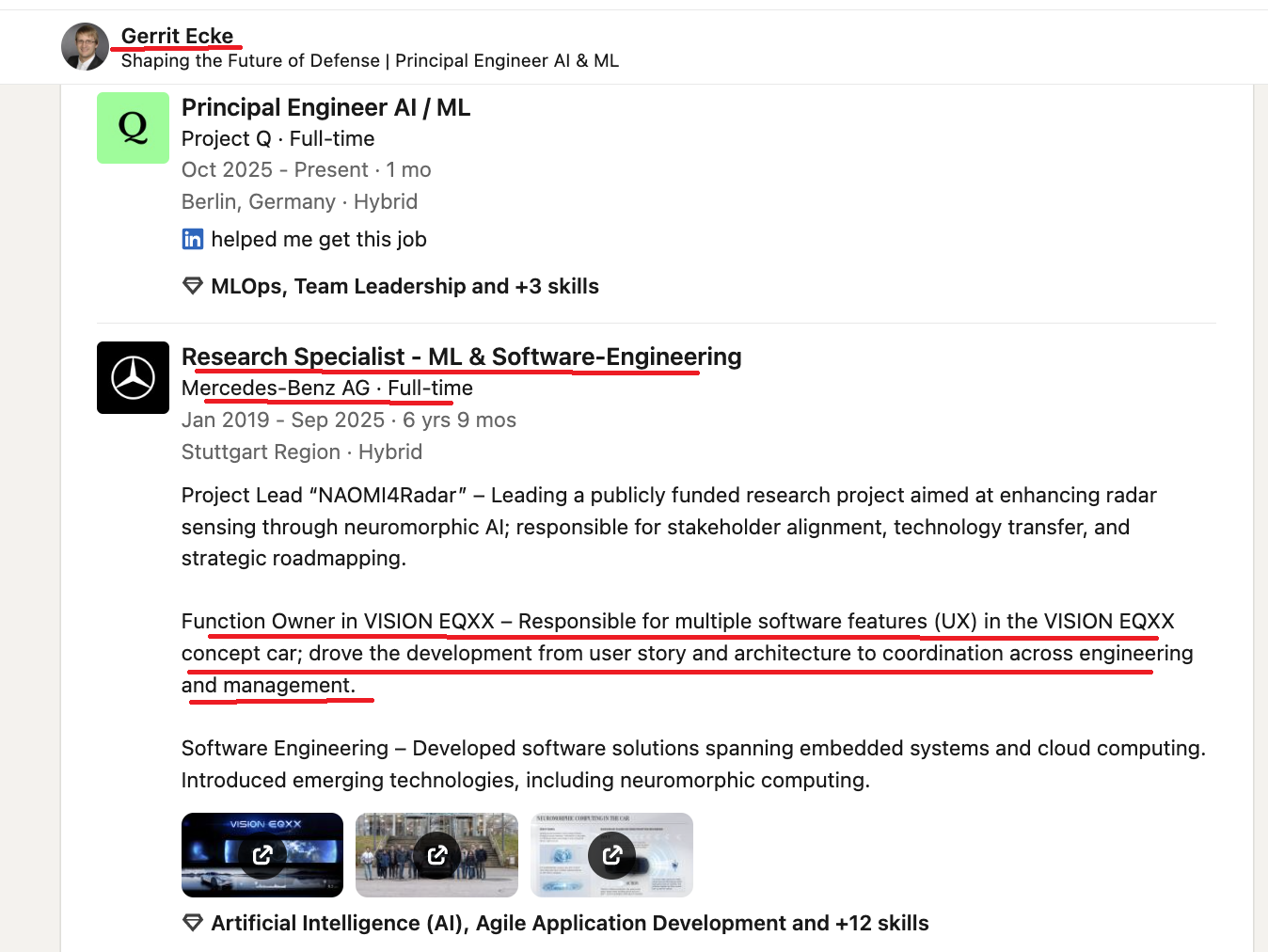Click external link icon on VISION EQXX thumbnail
The image size is (1268, 952).
click(x=262, y=854)
